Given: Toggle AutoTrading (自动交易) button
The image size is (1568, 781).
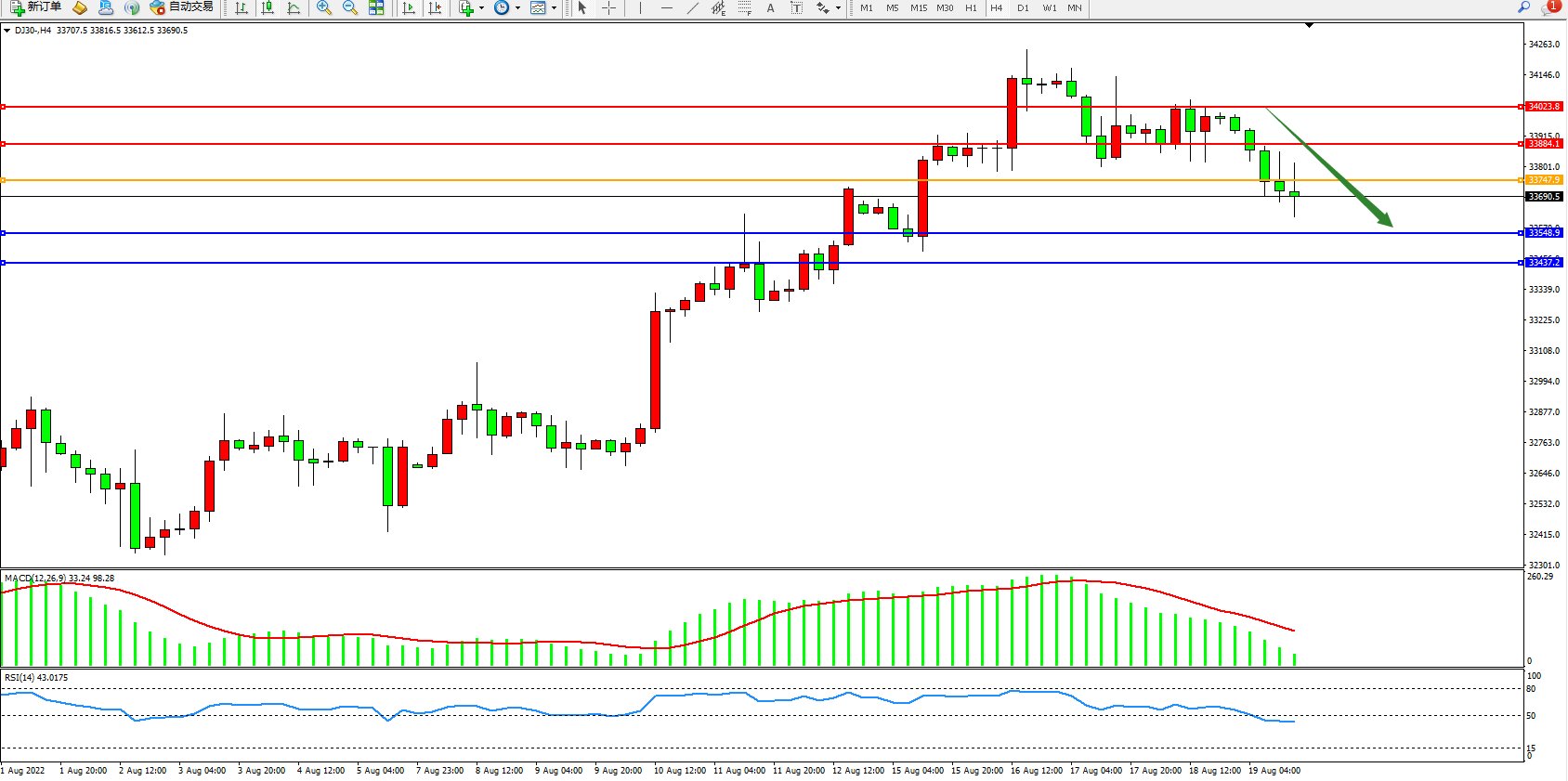Looking at the screenshot, I should (x=182, y=7).
